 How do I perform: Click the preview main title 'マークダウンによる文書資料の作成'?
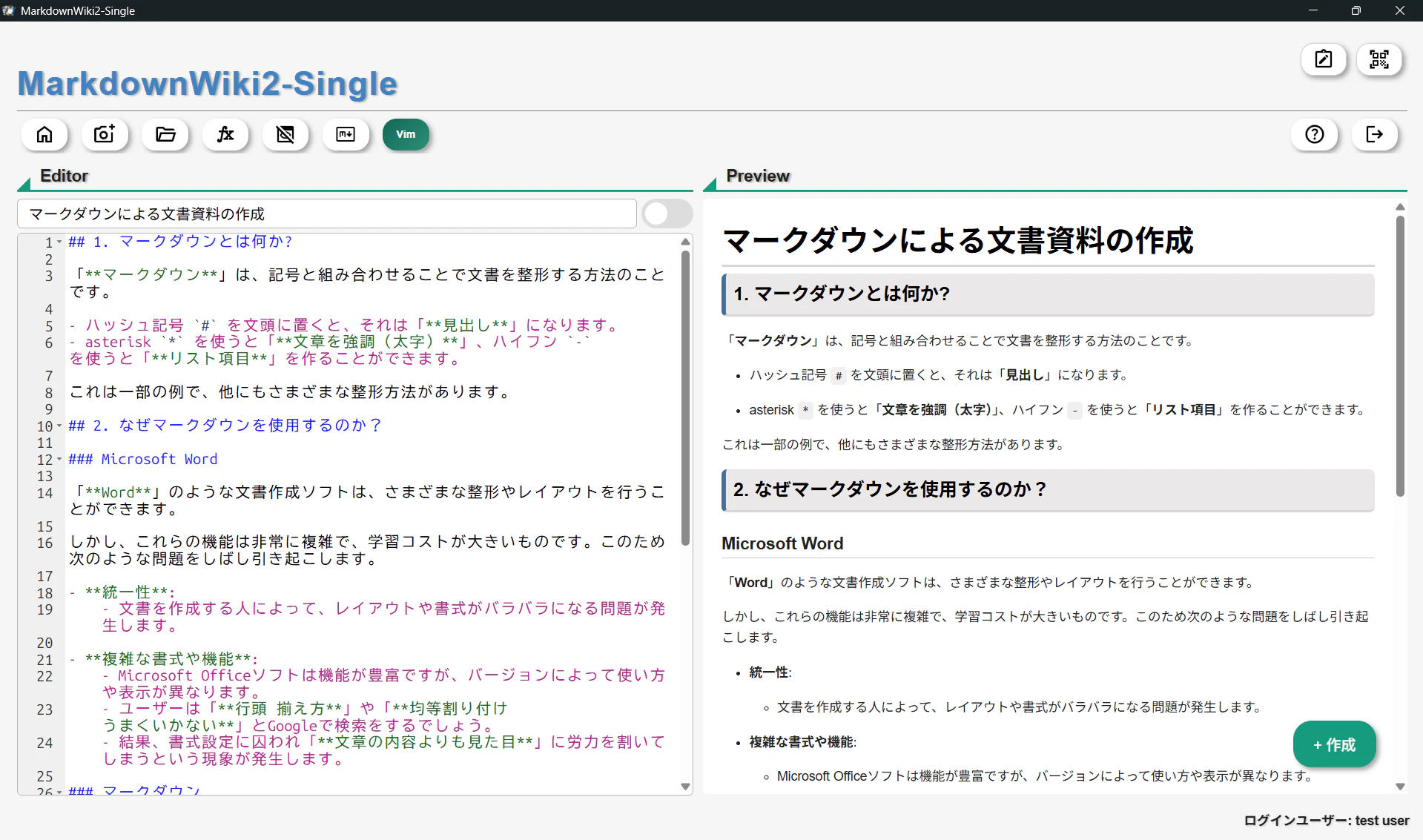(x=958, y=240)
